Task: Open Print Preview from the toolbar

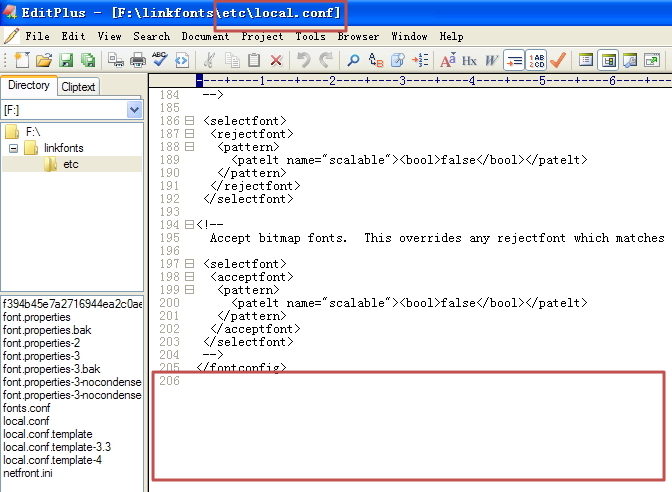Action: click(x=115, y=60)
